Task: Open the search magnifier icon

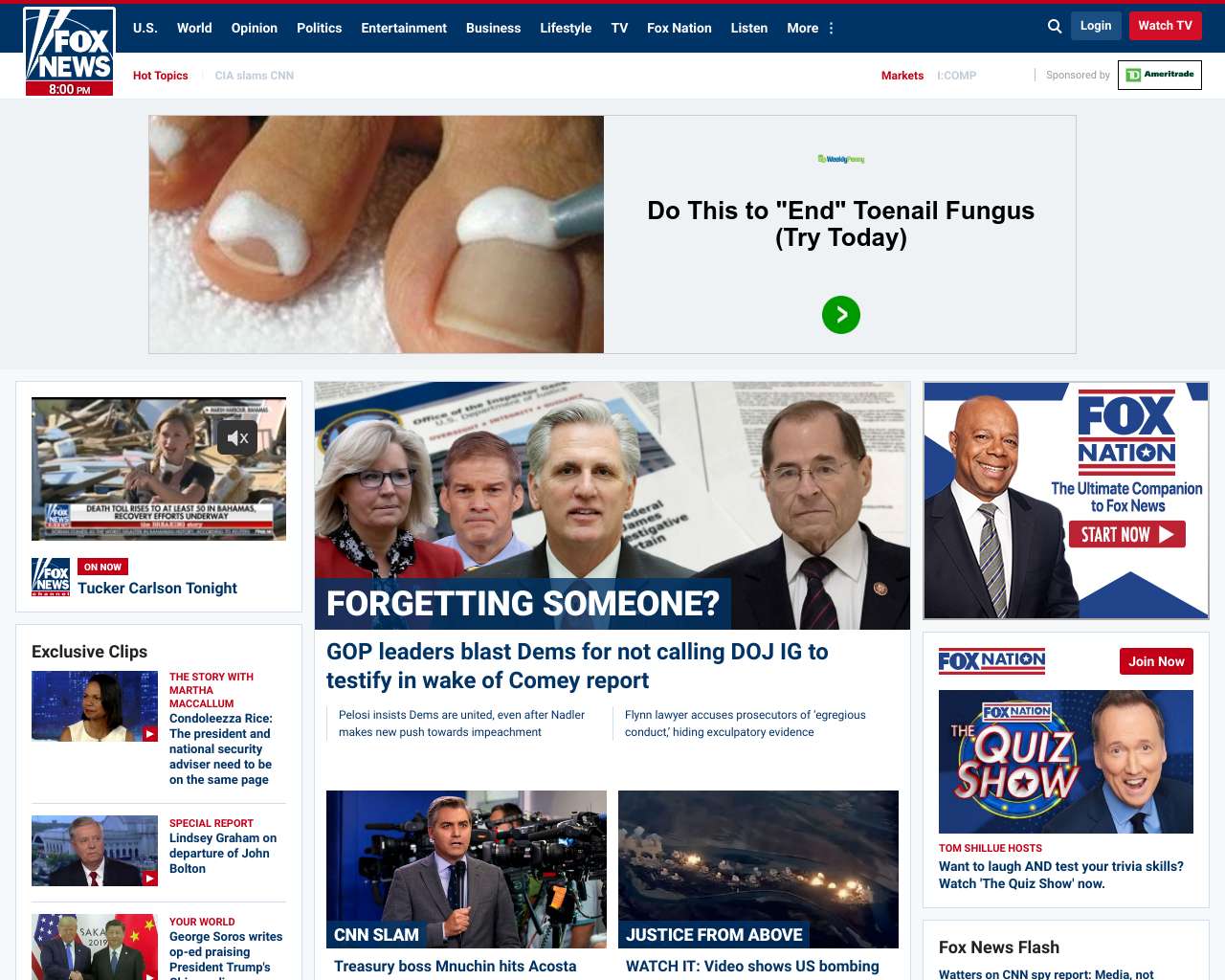Action: tap(1055, 27)
